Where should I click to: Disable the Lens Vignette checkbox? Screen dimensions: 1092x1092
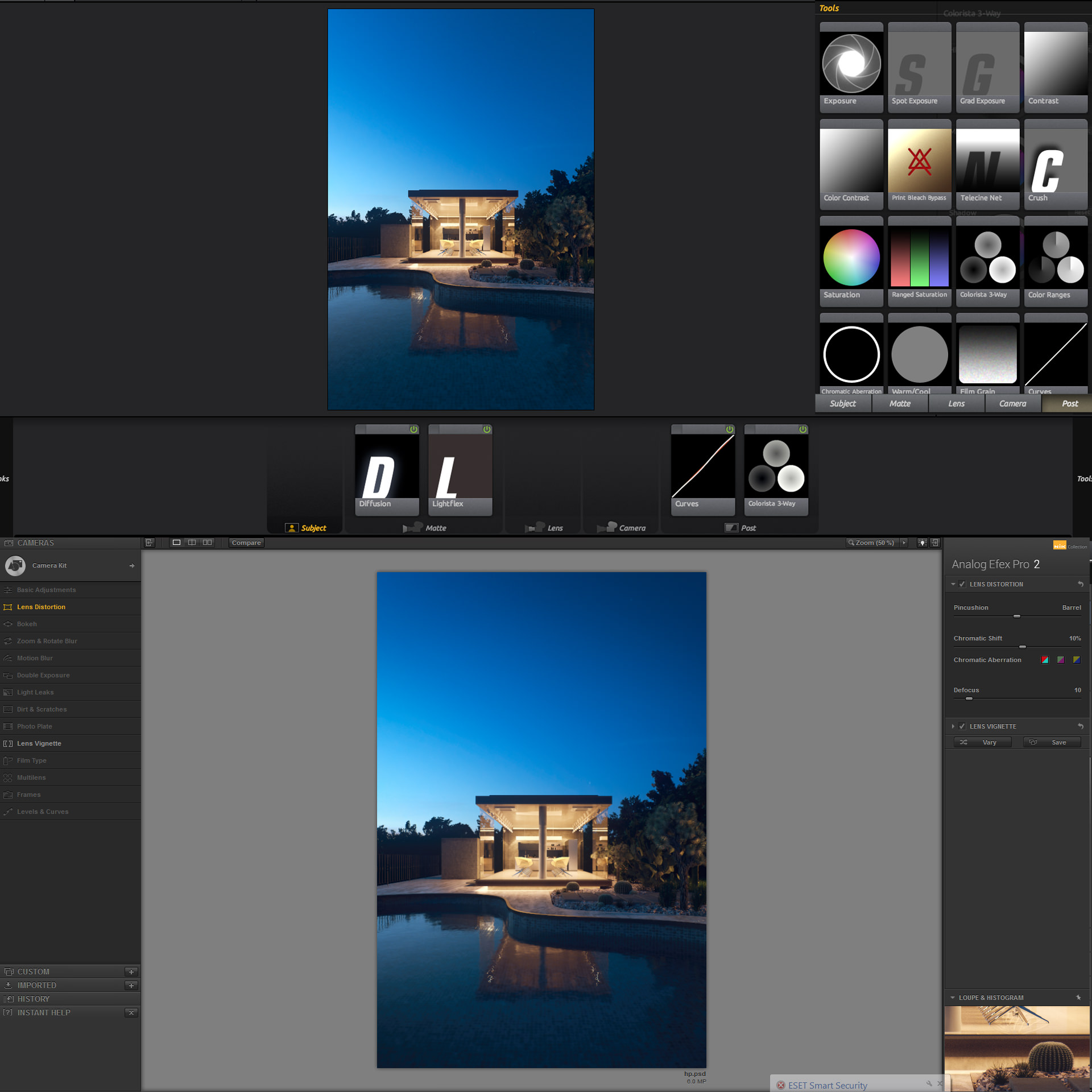[962, 726]
